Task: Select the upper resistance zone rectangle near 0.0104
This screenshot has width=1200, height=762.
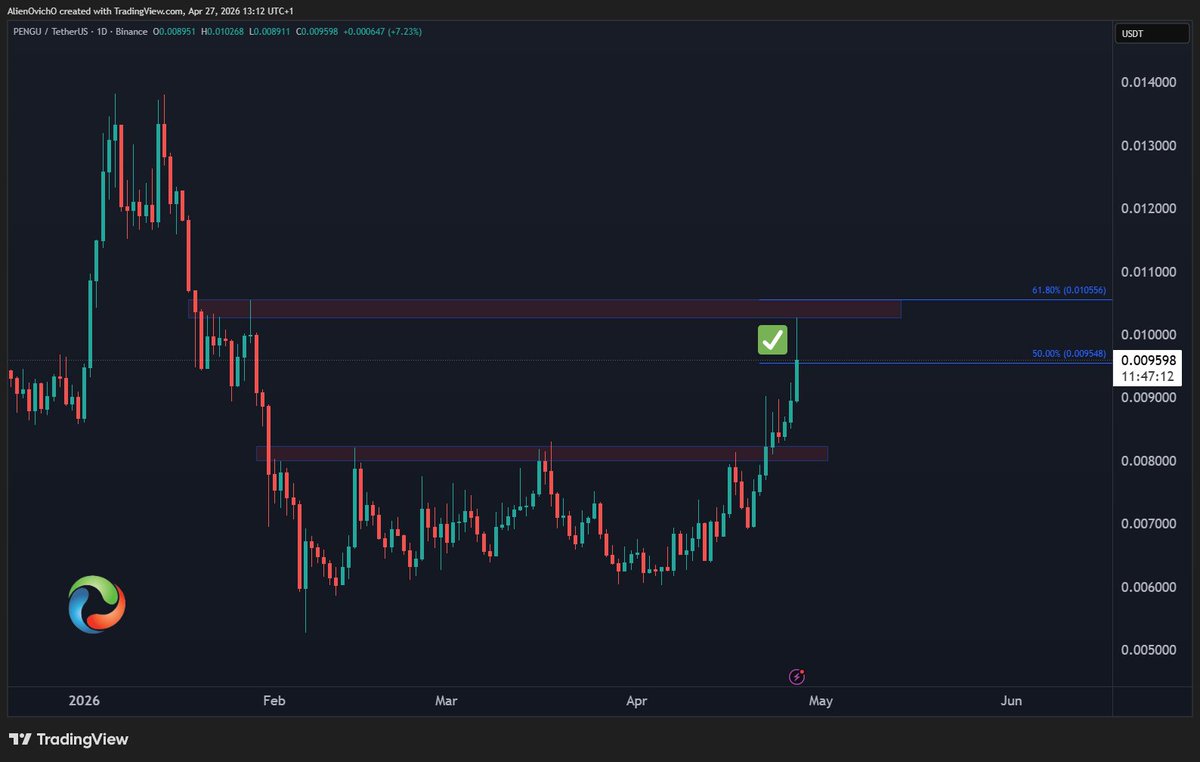Action: point(545,309)
